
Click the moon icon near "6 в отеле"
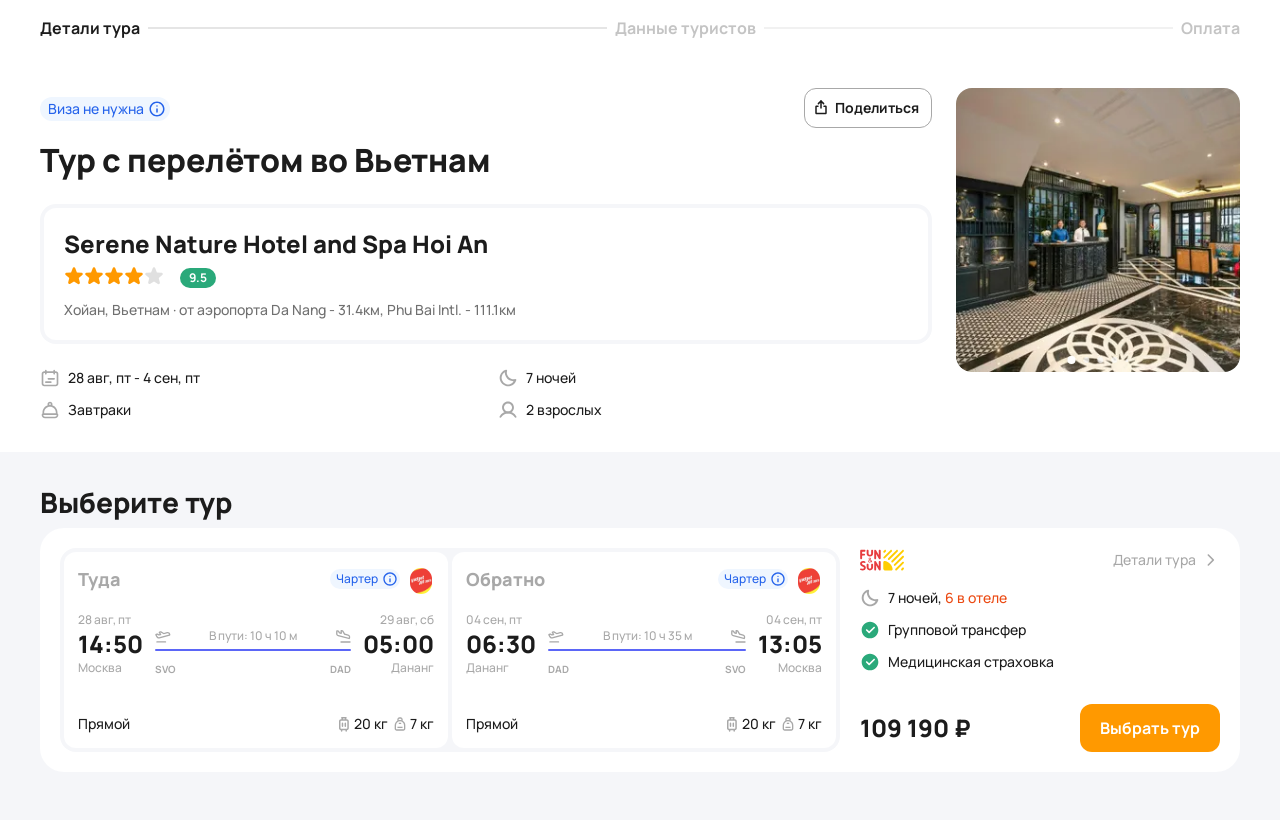[x=870, y=598]
